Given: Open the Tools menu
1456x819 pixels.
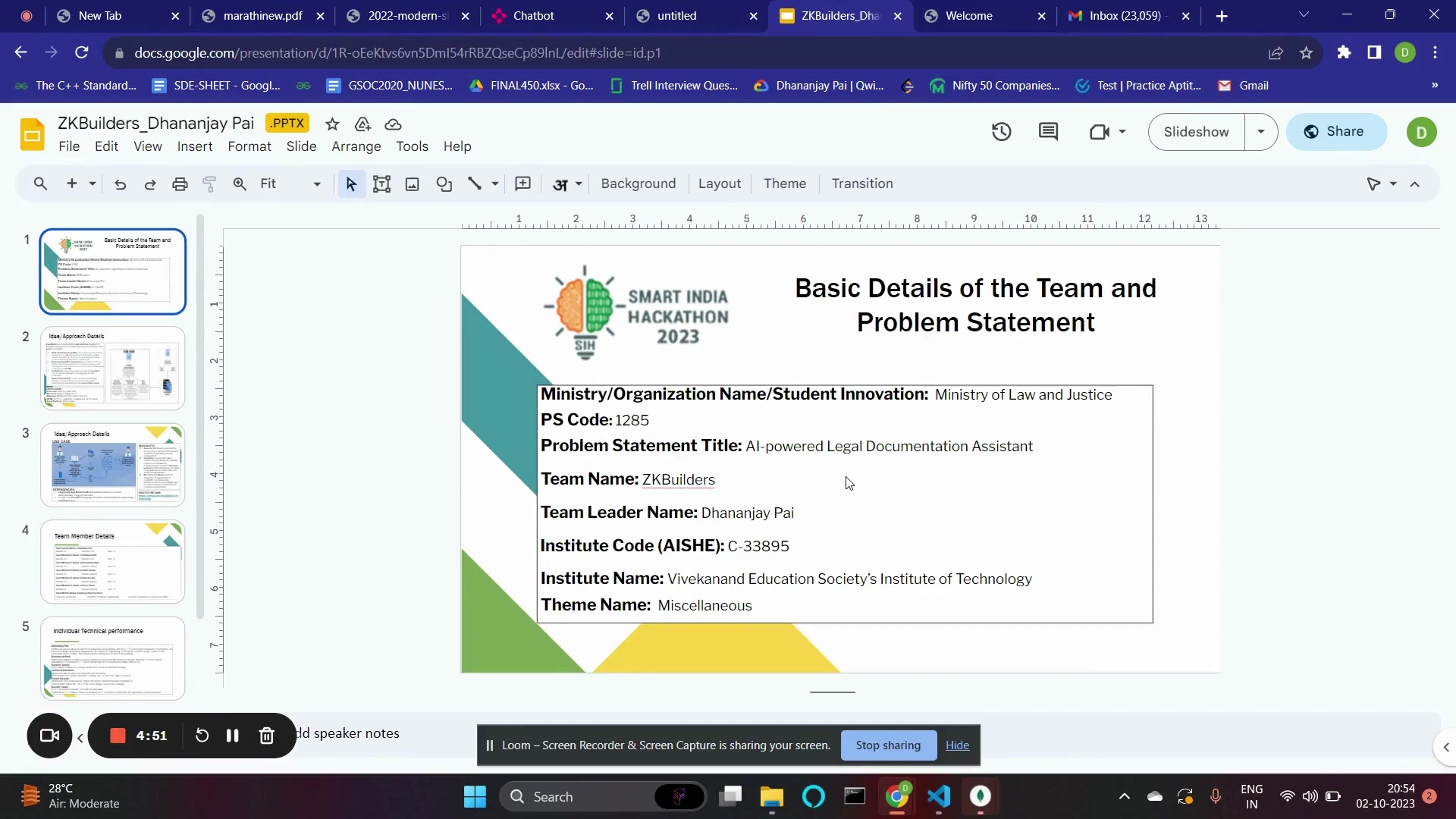Looking at the screenshot, I should 413,146.
